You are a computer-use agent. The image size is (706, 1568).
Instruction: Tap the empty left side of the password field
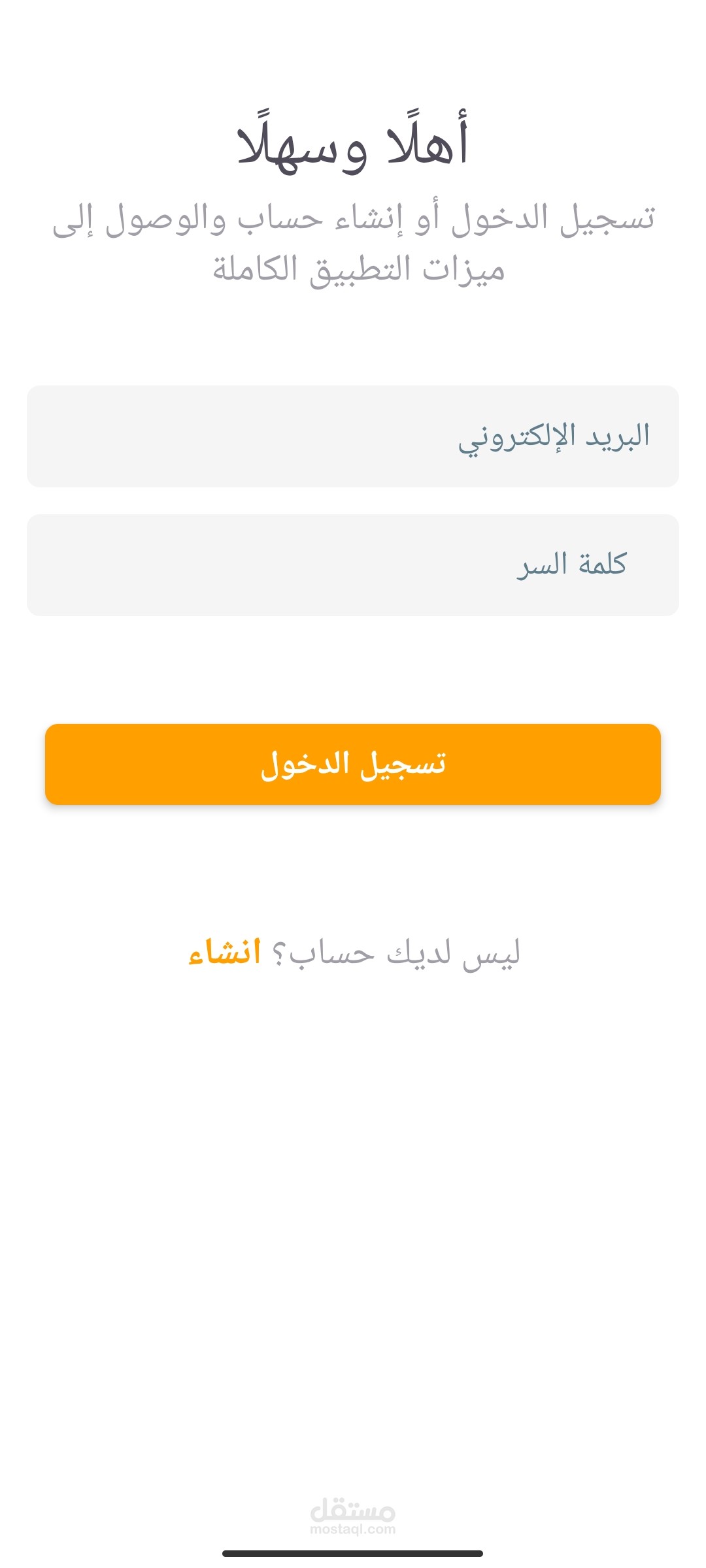pos(163,565)
